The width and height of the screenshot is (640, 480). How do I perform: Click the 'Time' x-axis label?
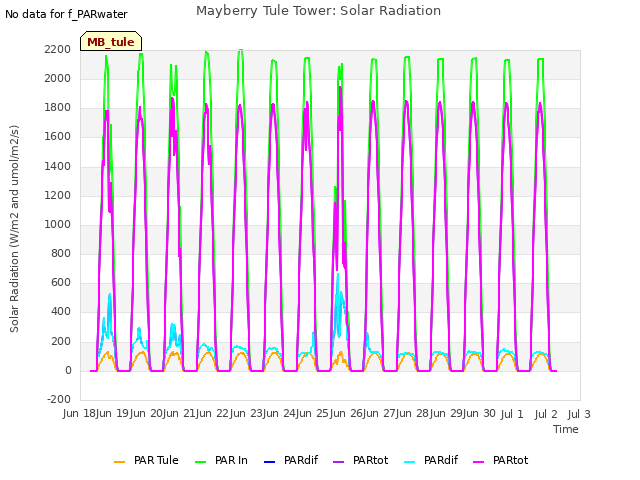pos(566,429)
